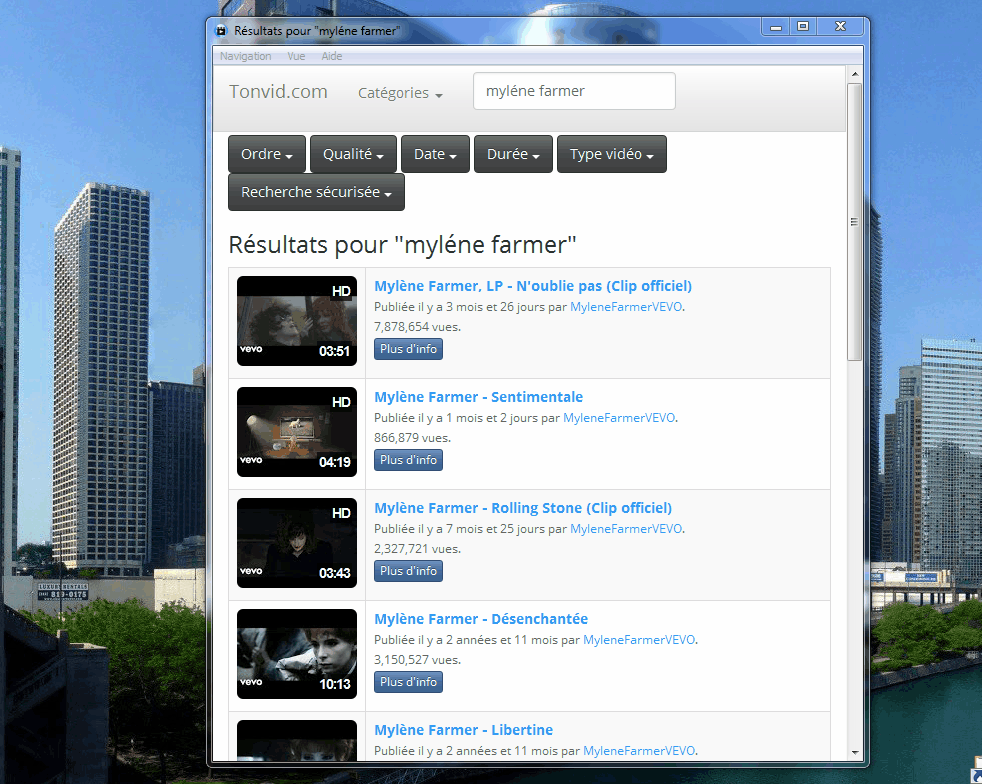Click the scrollbar up arrow
Viewport: 982px width, 784px height.
[x=855, y=74]
